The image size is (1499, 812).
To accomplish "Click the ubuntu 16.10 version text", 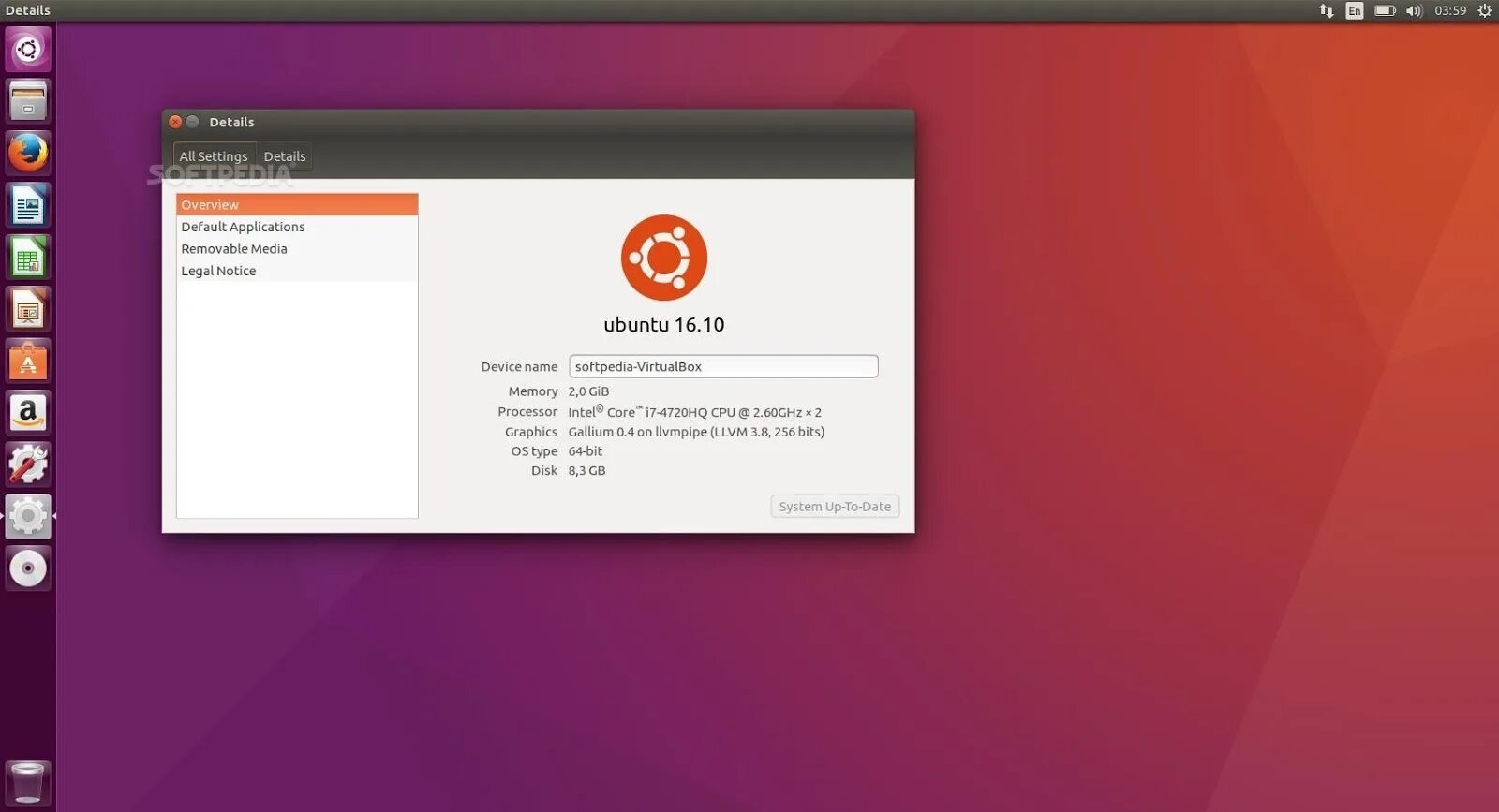I will coord(664,325).
